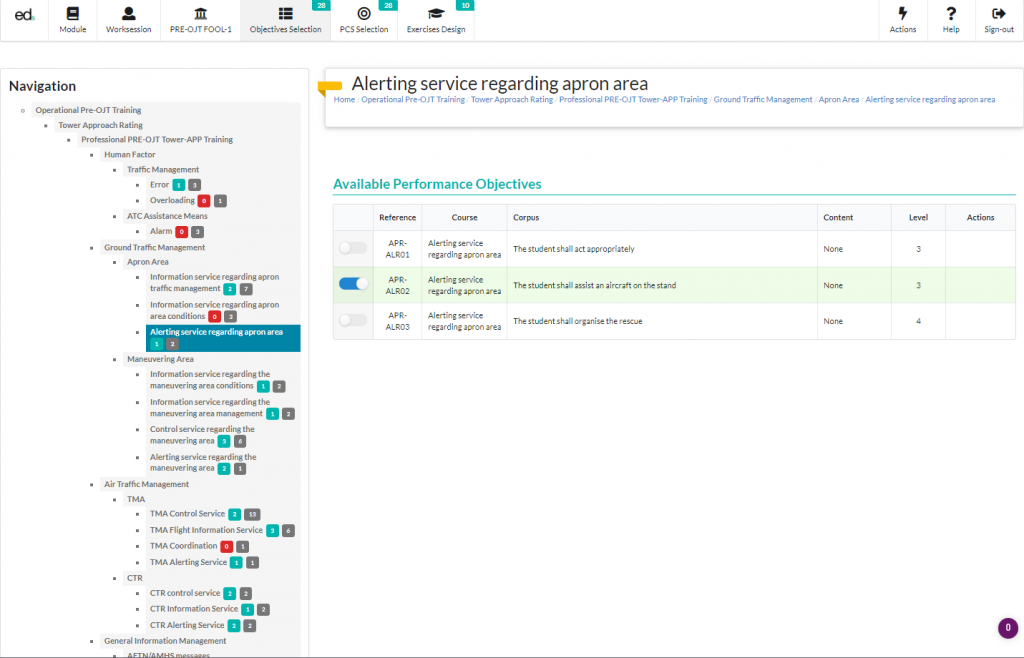Open TMA Coordination item
1024x658 pixels.
point(184,546)
